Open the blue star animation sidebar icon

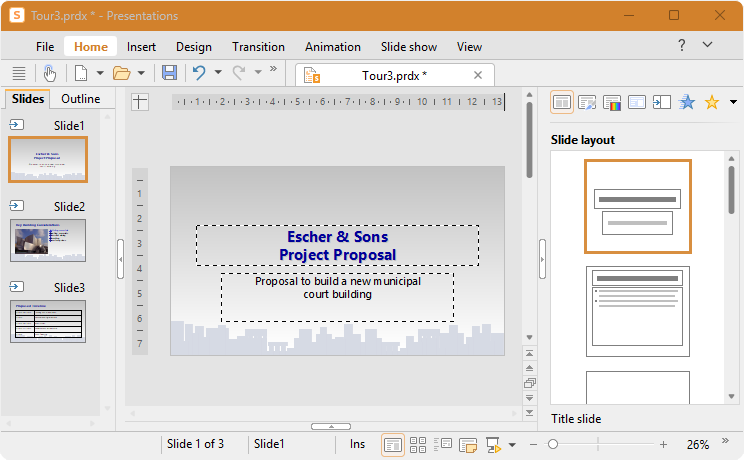click(687, 102)
